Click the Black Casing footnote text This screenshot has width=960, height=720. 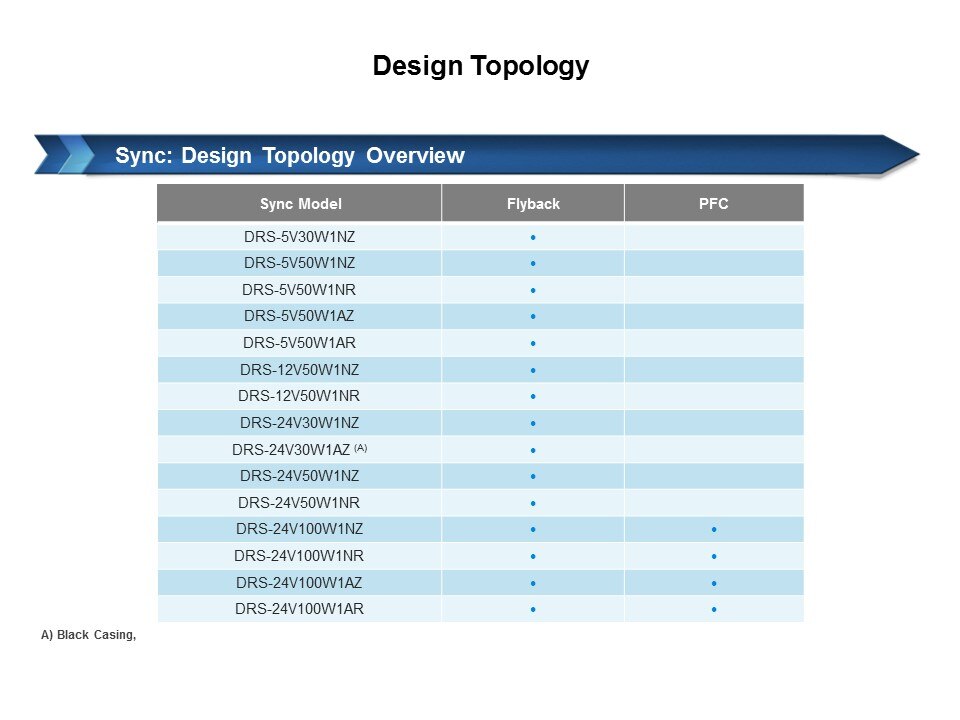click(88, 635)
